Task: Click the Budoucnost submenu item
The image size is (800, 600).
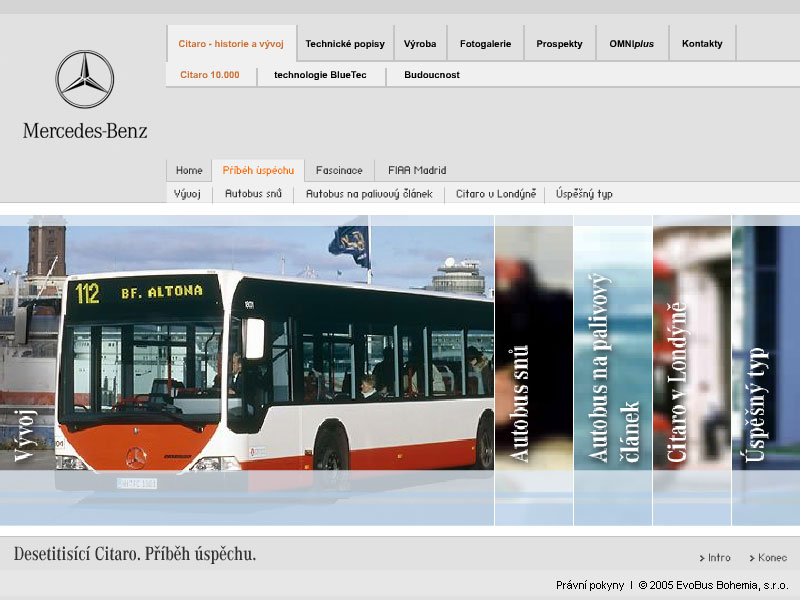Action: (432, 75)
